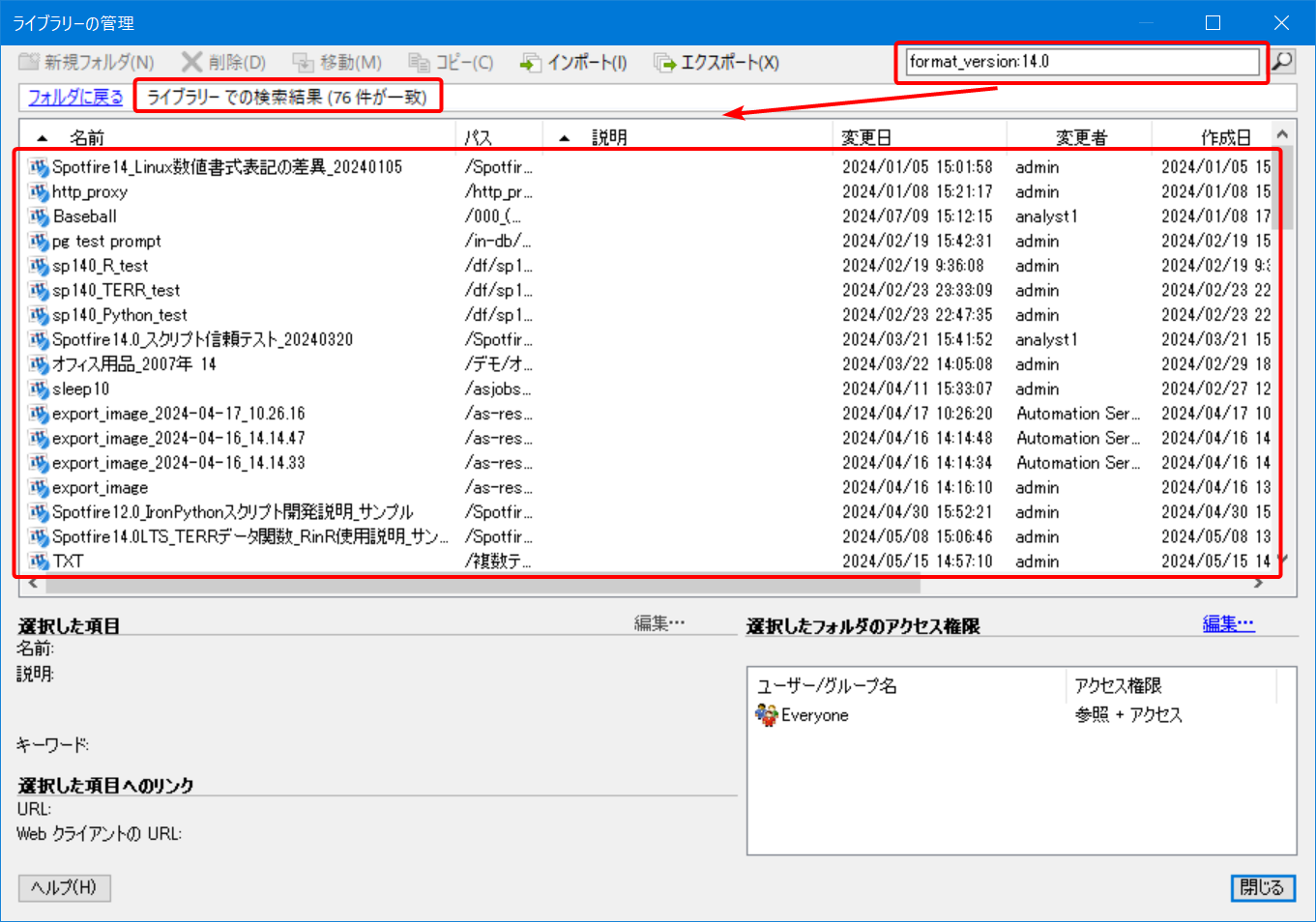Select the pg test prompt file icon
The height and width of the screenshot is (922, 1316).
coord(39,241)
